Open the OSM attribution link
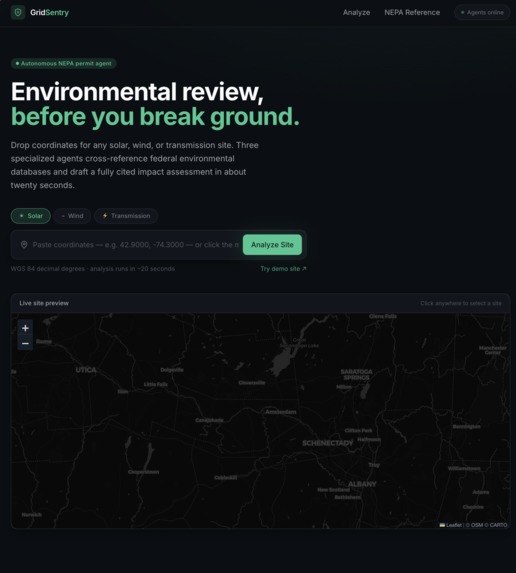Viewport: 516px width, 573px height. (477, 525)
